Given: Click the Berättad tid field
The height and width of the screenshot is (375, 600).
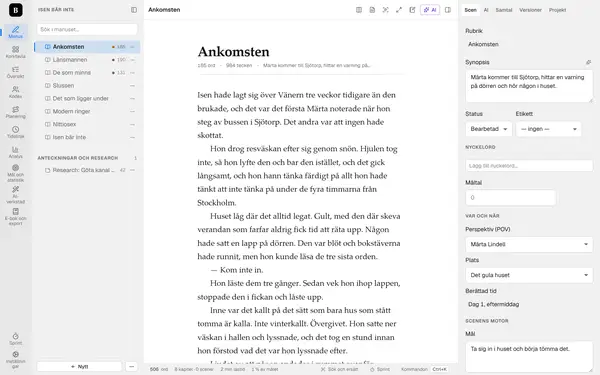Looking at the screenshot, I should pyautogui.click(x=529, y=305).
